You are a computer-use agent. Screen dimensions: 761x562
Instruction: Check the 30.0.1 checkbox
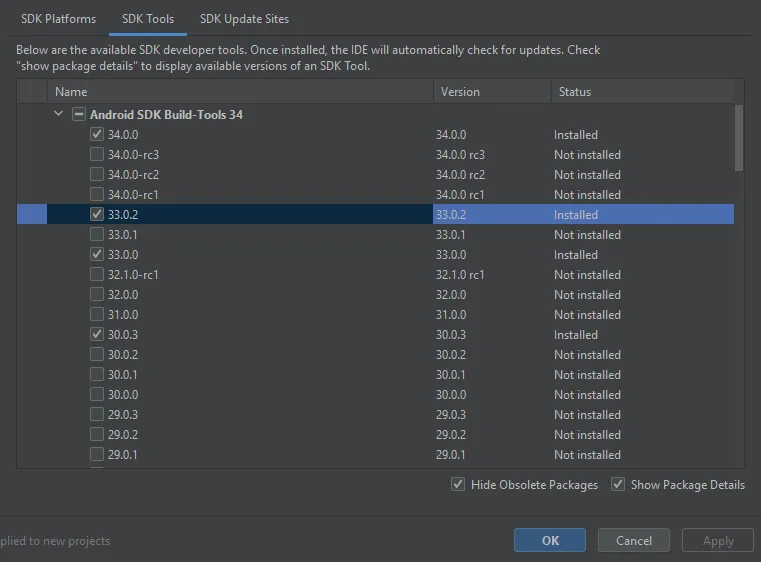[97, 374]
